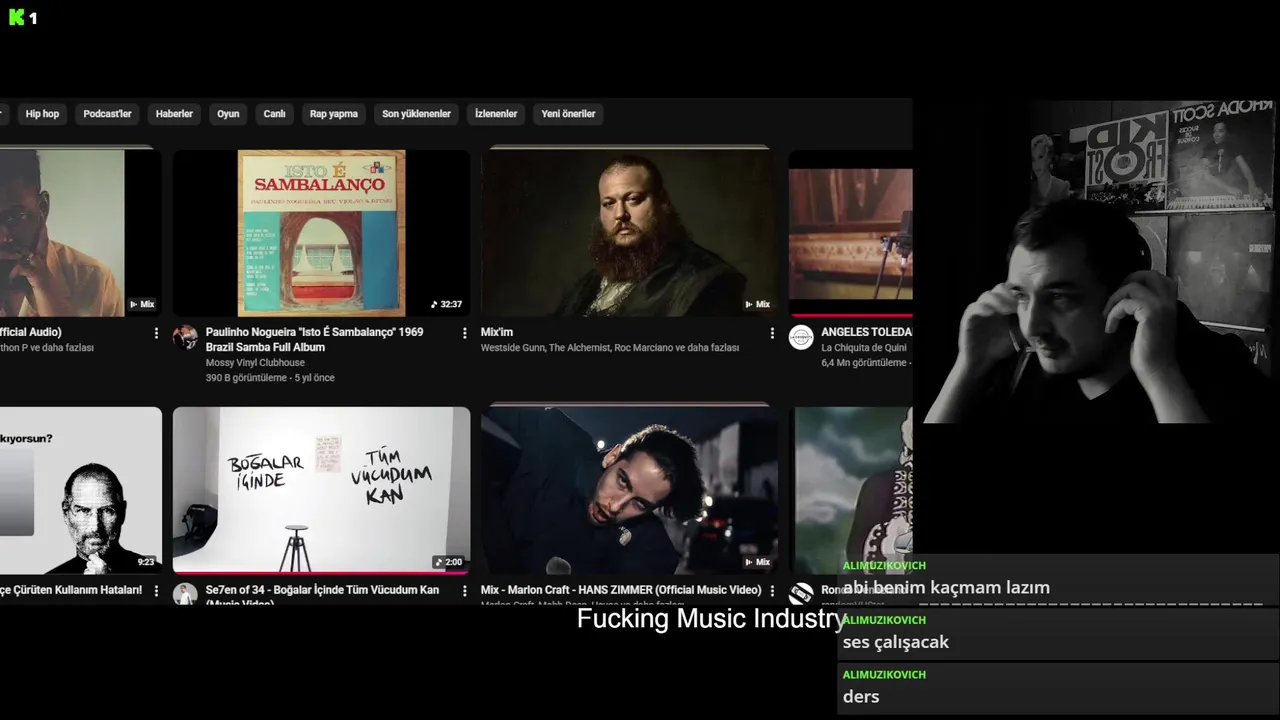This screenshot has height=720, width=1280.
Task: Open more options for Marlon Craft mix
Action: (x=772, y=591)
